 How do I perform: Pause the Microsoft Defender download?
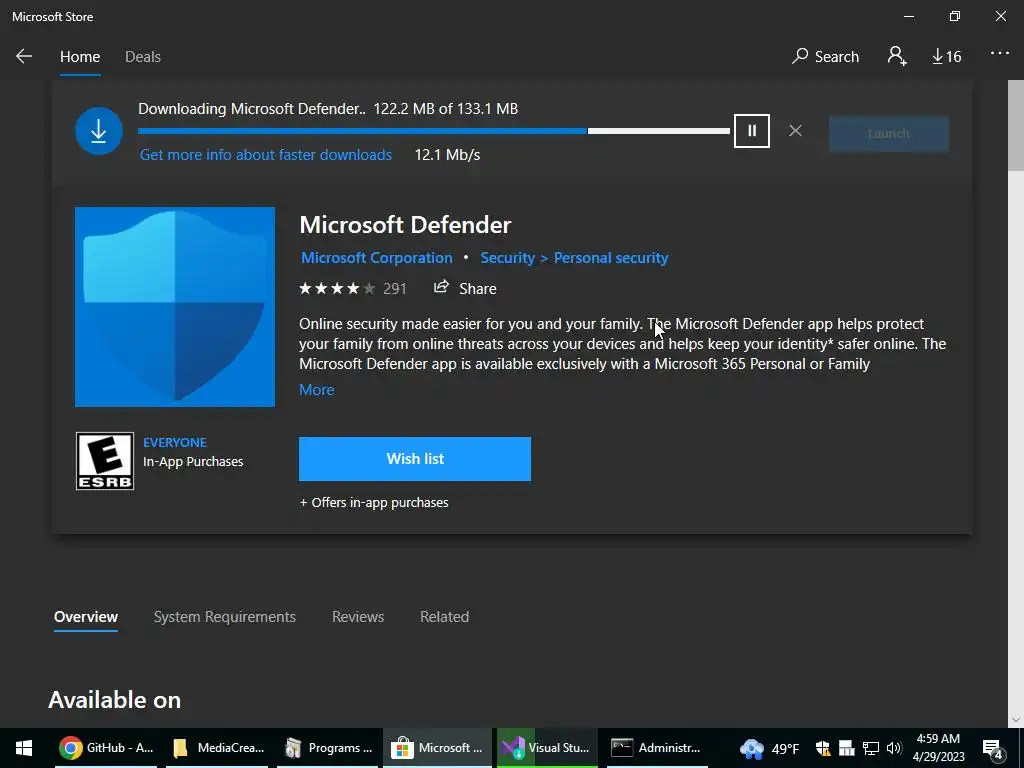(x=752, y=131)
